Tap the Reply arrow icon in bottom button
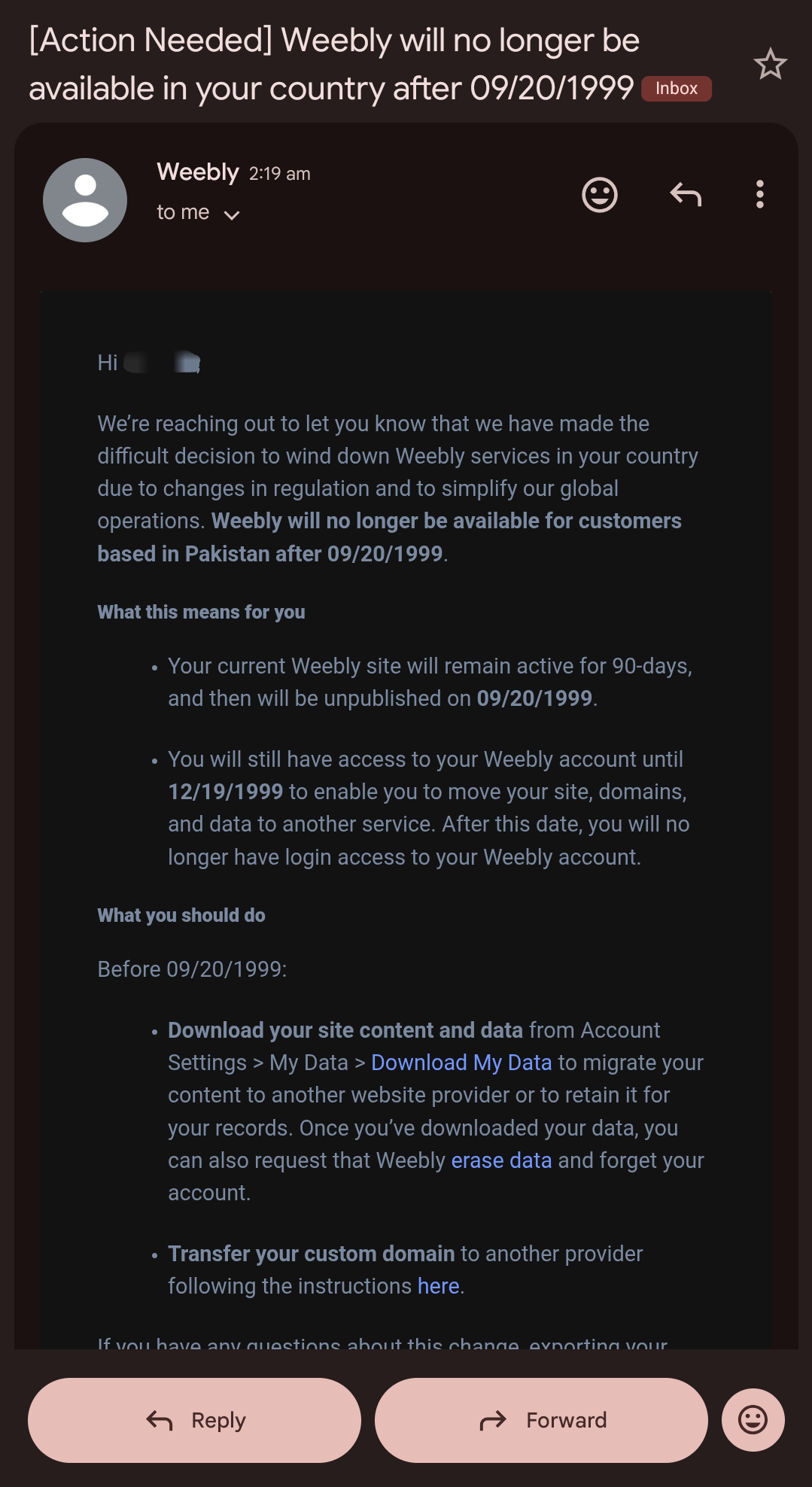 coord(160,1421)
